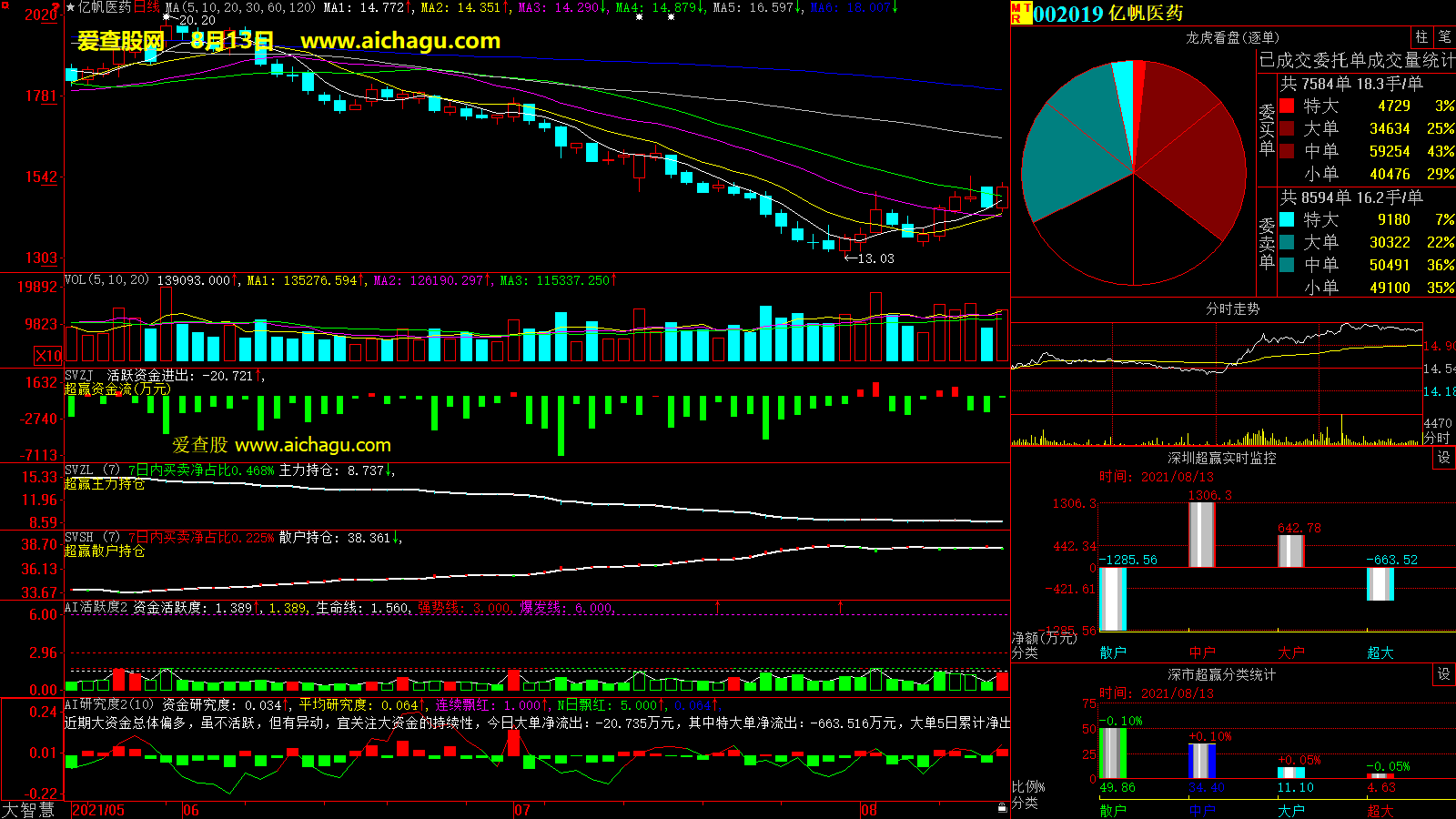Open 设 settings for 深市超赢分类统计

pyautogui.click(x=1443, y=674)
